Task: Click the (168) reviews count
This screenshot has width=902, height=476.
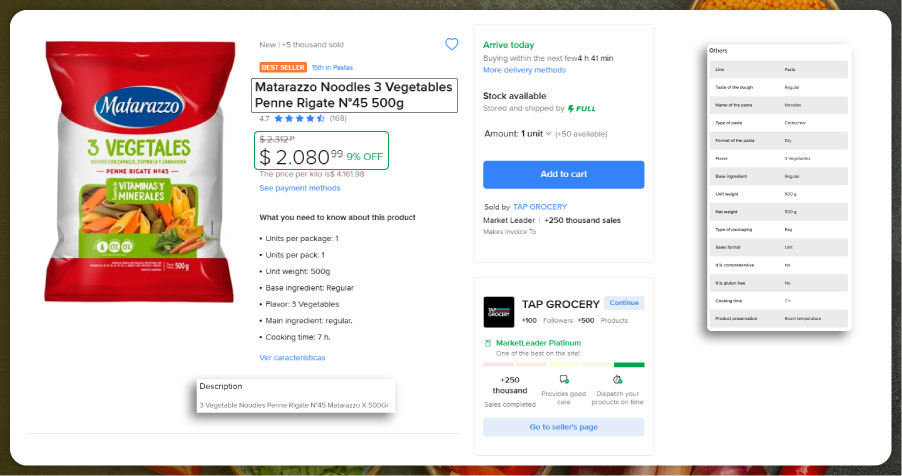Action: click(338, 118)
